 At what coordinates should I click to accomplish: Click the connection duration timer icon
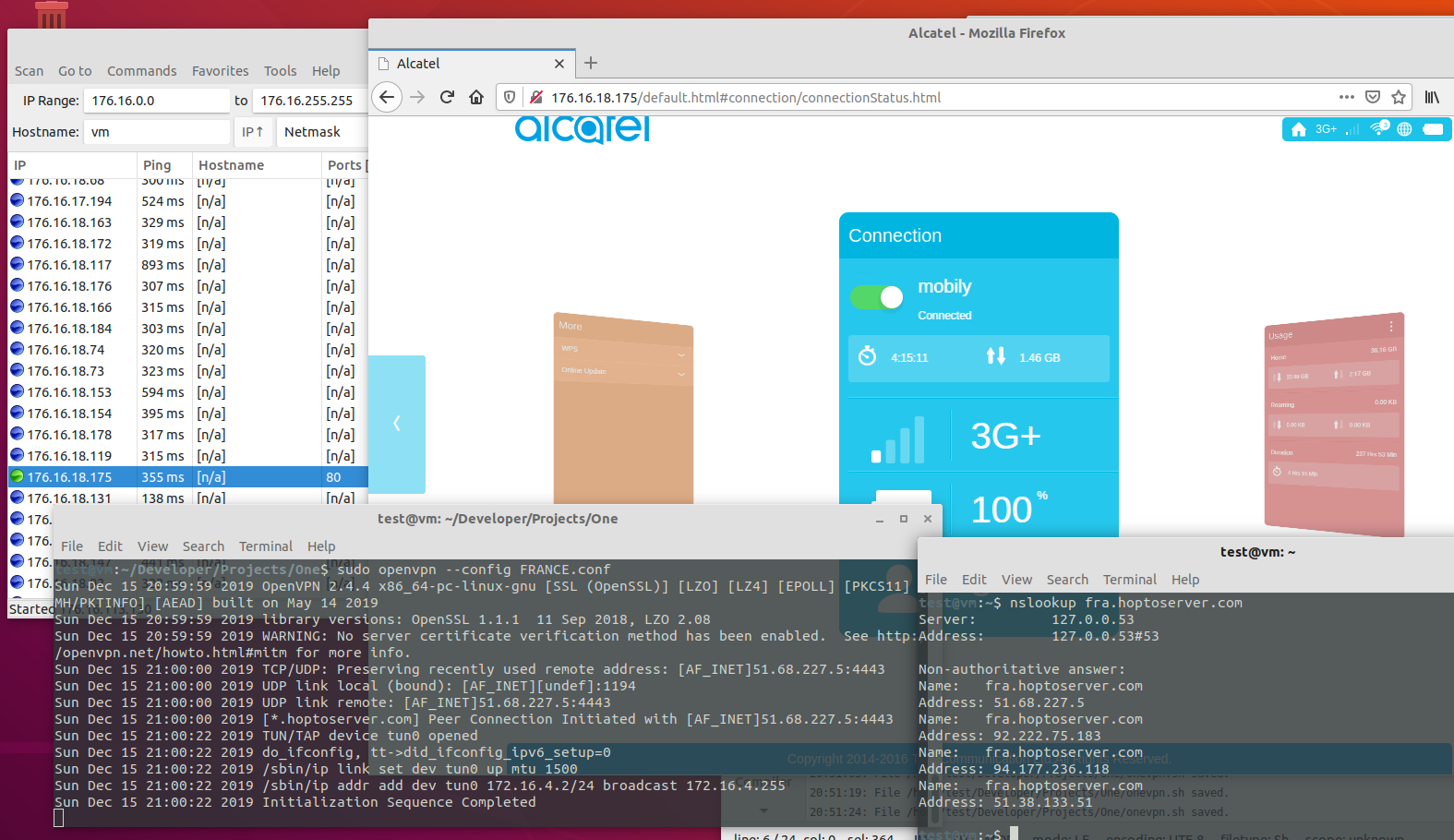coord(867,356)
